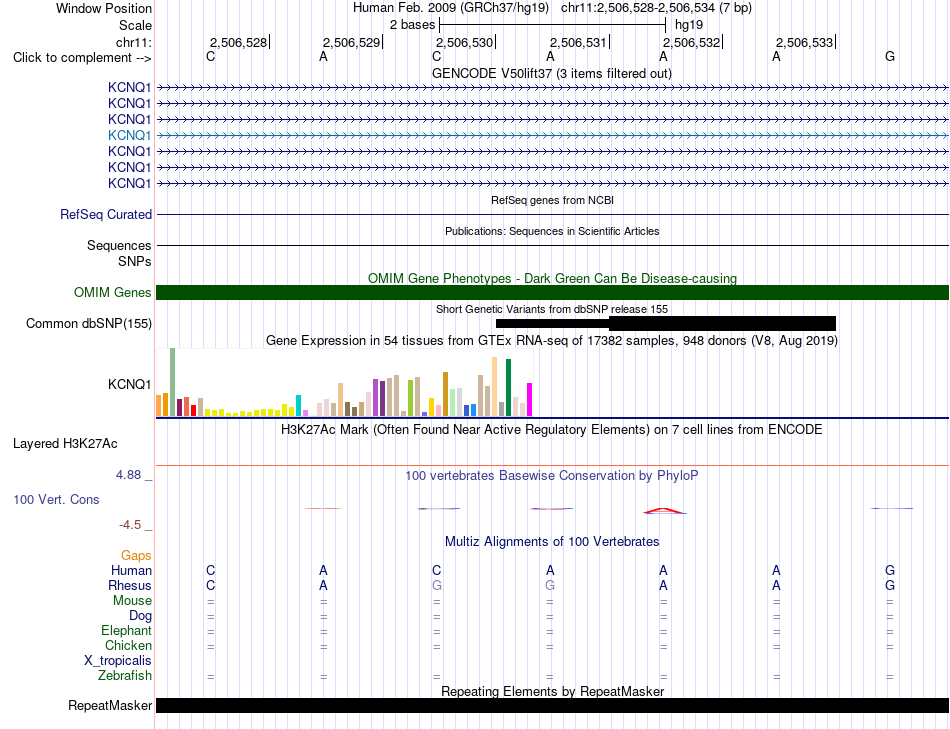Click the 'H3K27Ac Mark' ENCODE track title
The height and width of the screenshot is (729, 950).
tap(552, 430)
